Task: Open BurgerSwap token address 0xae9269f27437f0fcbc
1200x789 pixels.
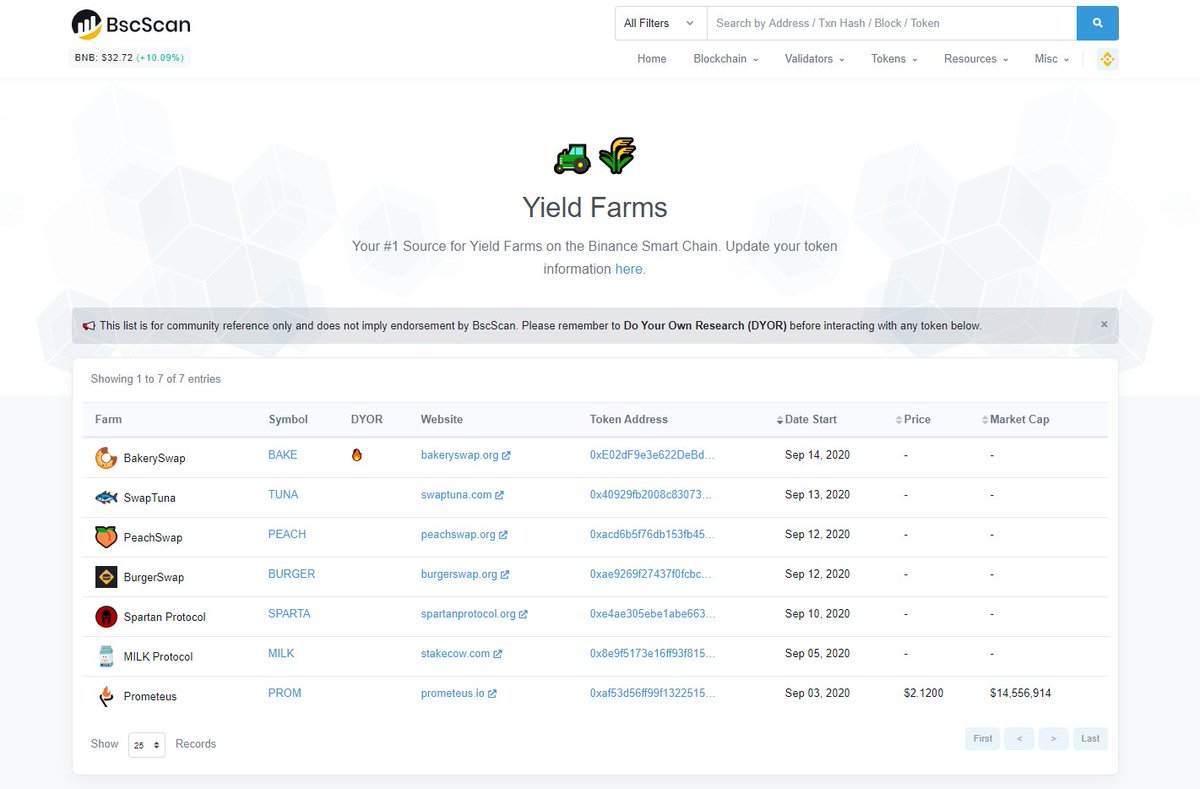Action: click(x=652, y=575)
